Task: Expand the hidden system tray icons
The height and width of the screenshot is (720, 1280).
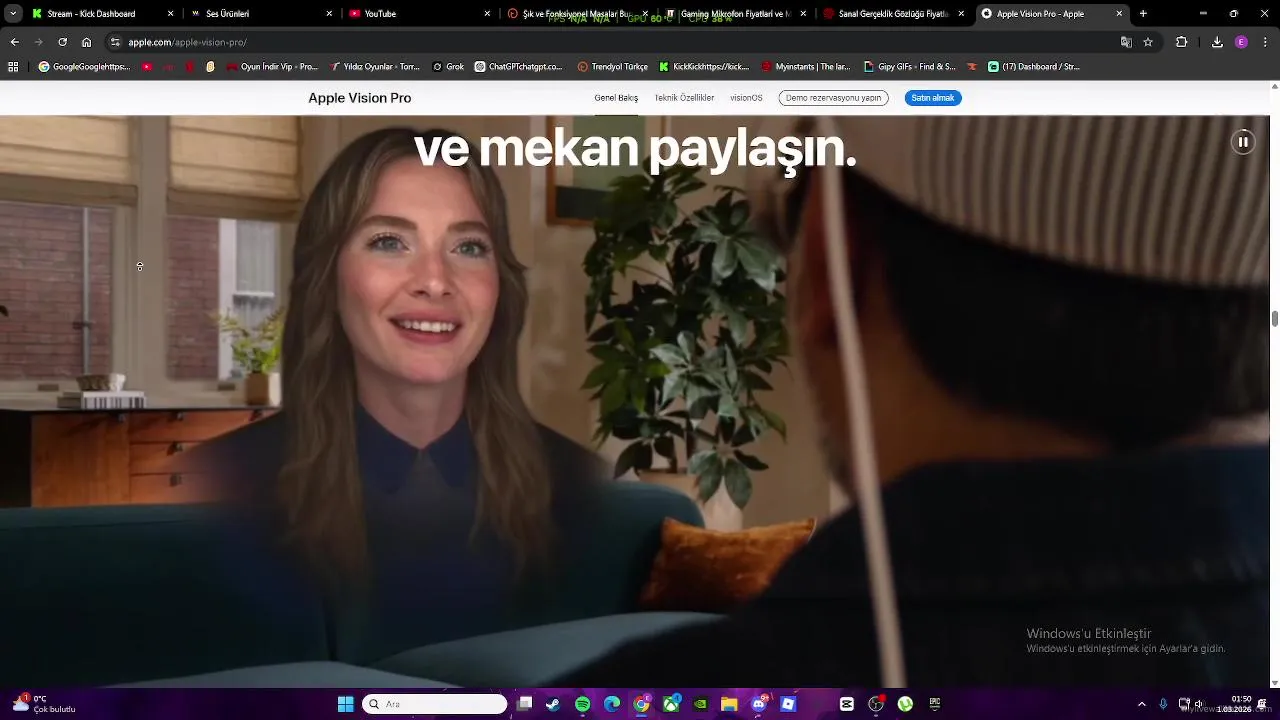Action: tap(1142, 704)
